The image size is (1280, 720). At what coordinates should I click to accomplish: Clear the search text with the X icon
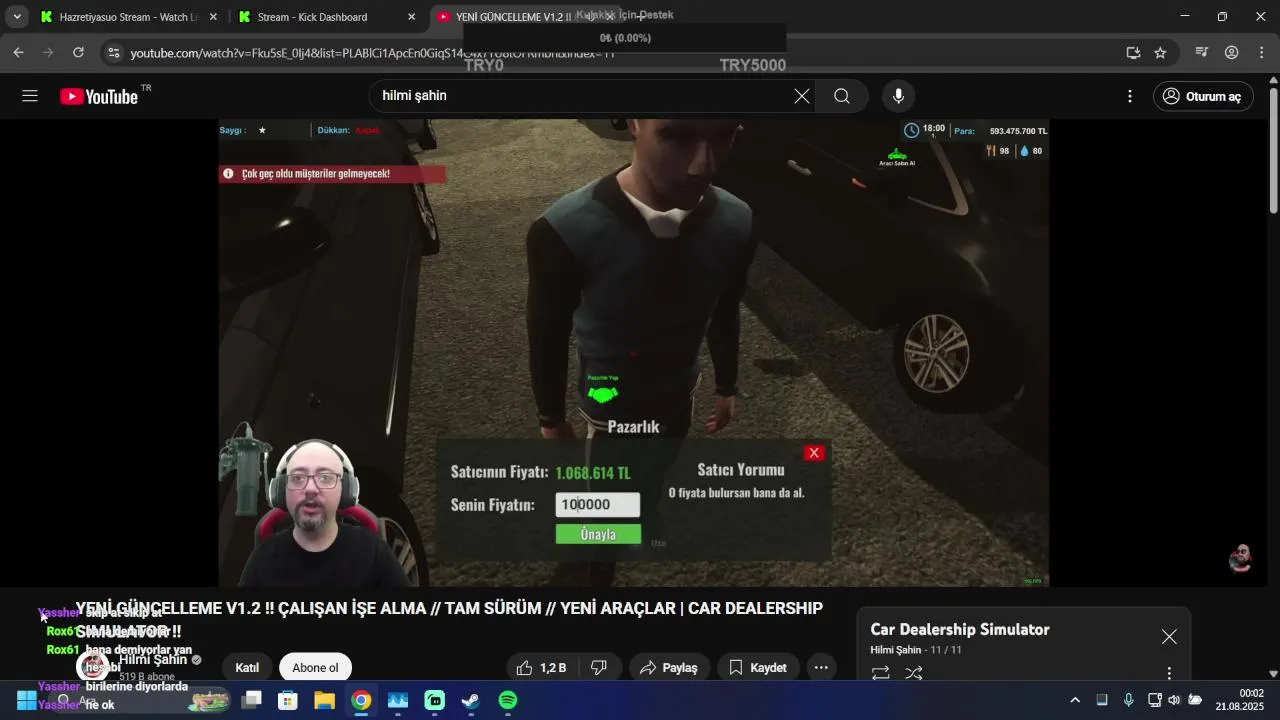802,96
